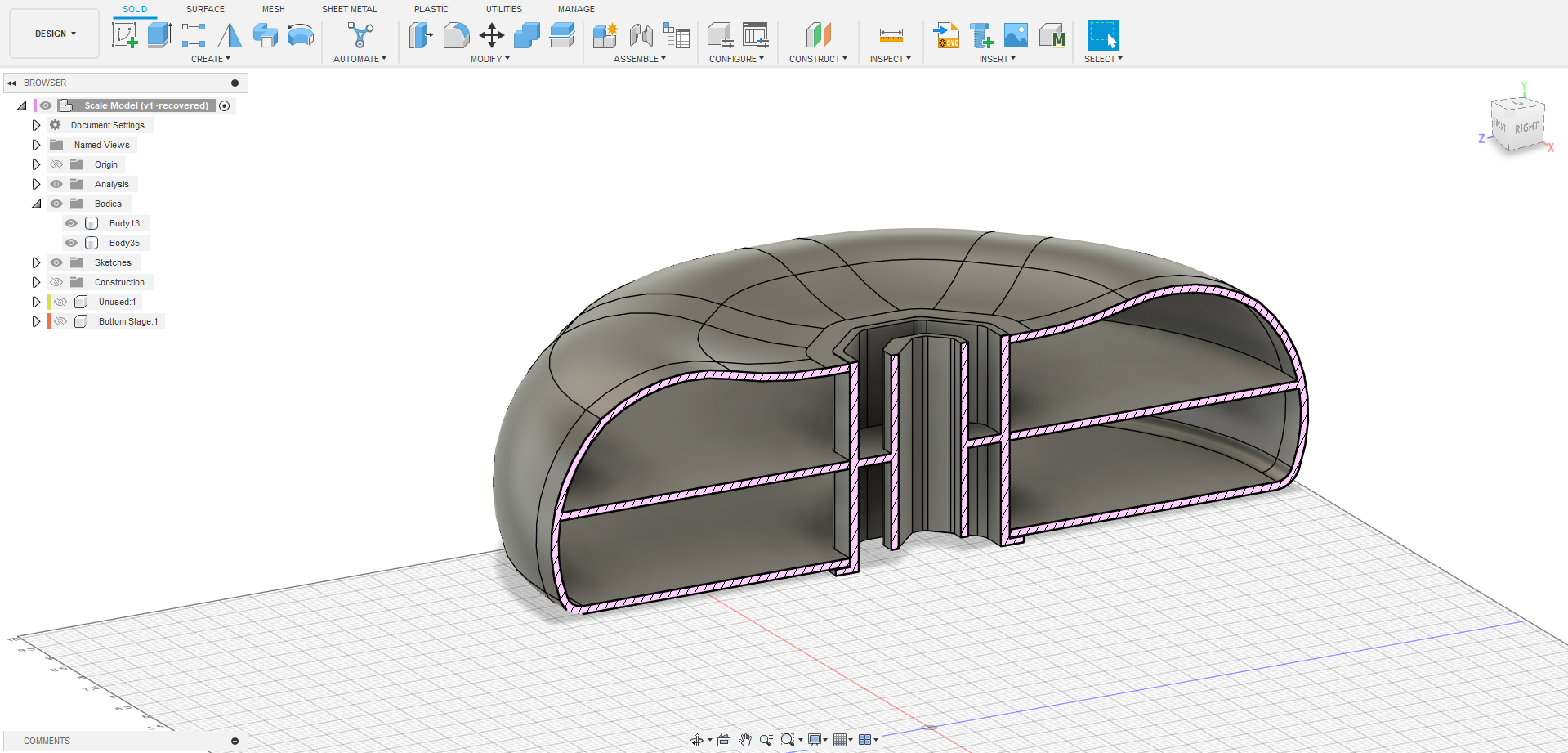
Task: Select the Fillet tool
Action: pyautogui.click(x=457, y=35)
